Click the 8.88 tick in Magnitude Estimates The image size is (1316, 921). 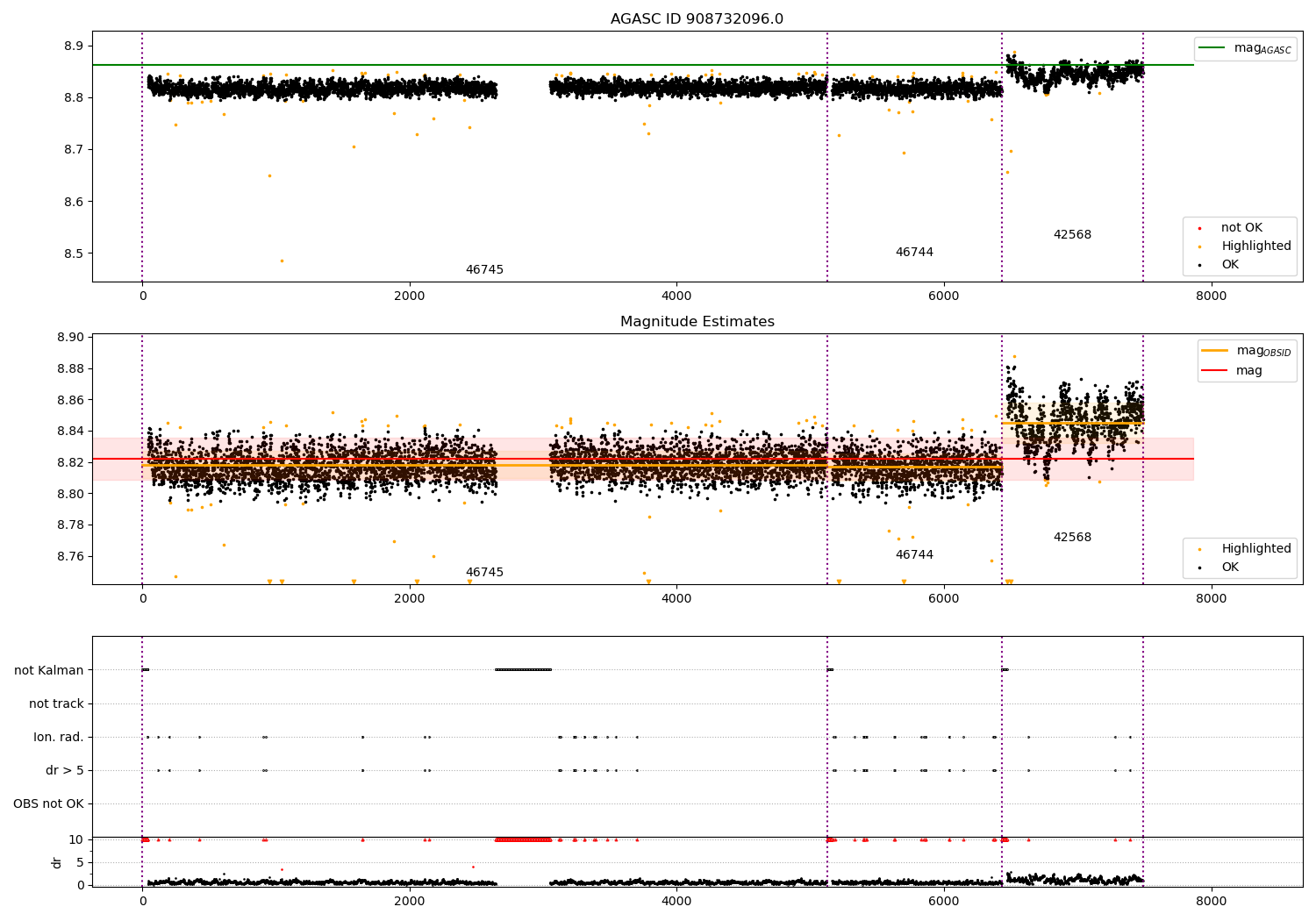click(x=70, y=368)
